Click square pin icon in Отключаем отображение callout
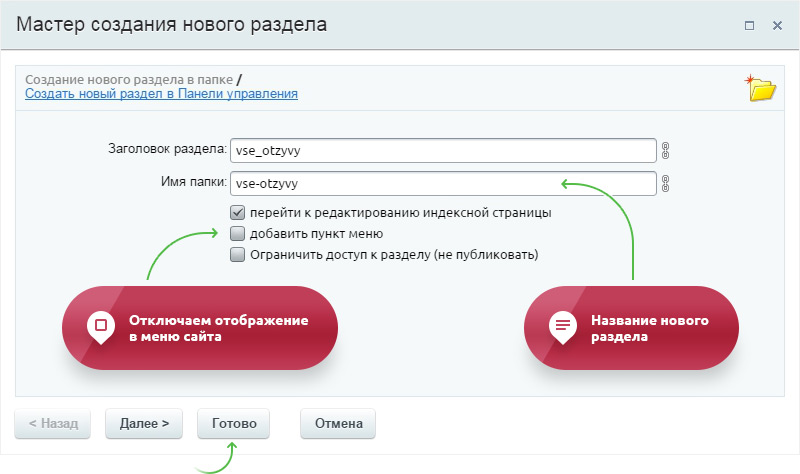 pyautogui.click(x=98, y=325)
